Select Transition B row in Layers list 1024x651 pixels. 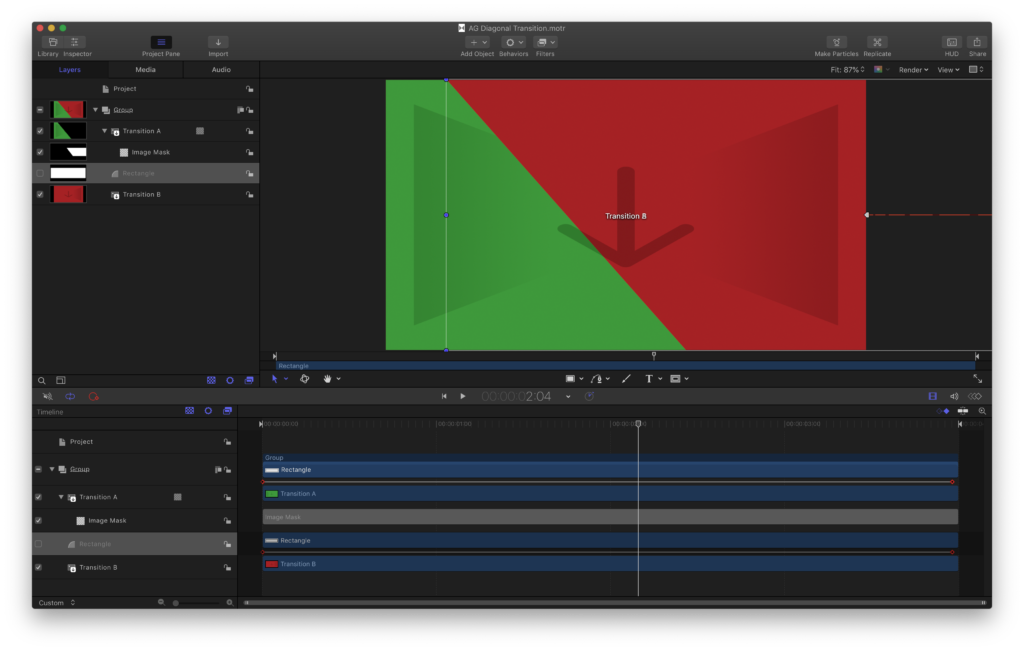(146, 195)
